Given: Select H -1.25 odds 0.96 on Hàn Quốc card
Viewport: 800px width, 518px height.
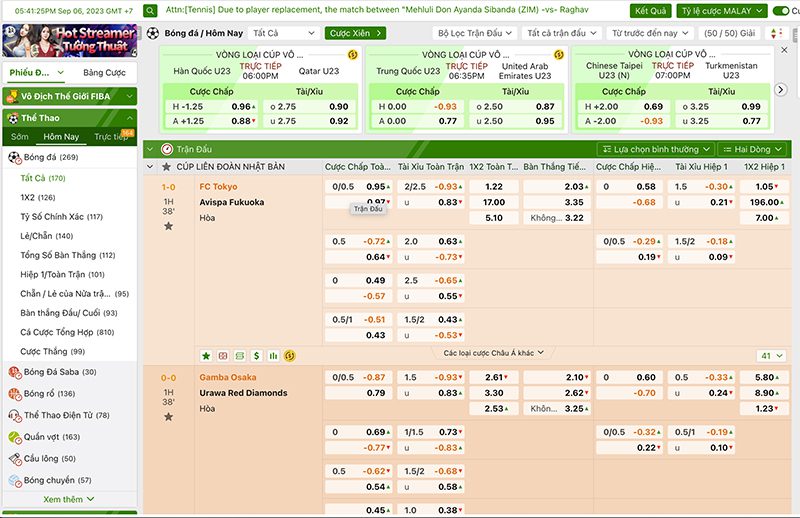Looking at the screenshot, I should click(x=213, y=107).
